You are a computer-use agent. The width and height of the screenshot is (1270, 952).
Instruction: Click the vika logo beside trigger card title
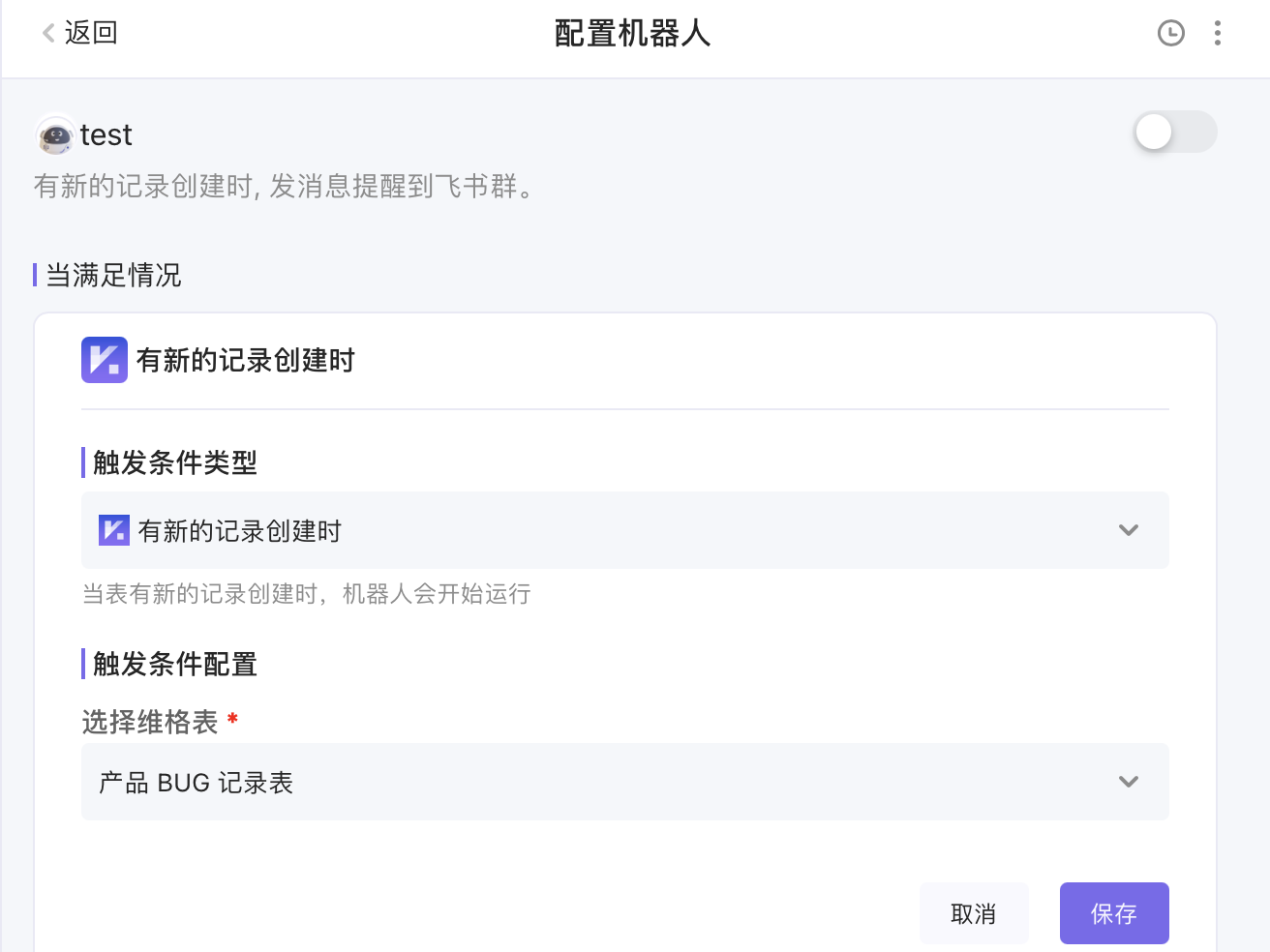105,360
